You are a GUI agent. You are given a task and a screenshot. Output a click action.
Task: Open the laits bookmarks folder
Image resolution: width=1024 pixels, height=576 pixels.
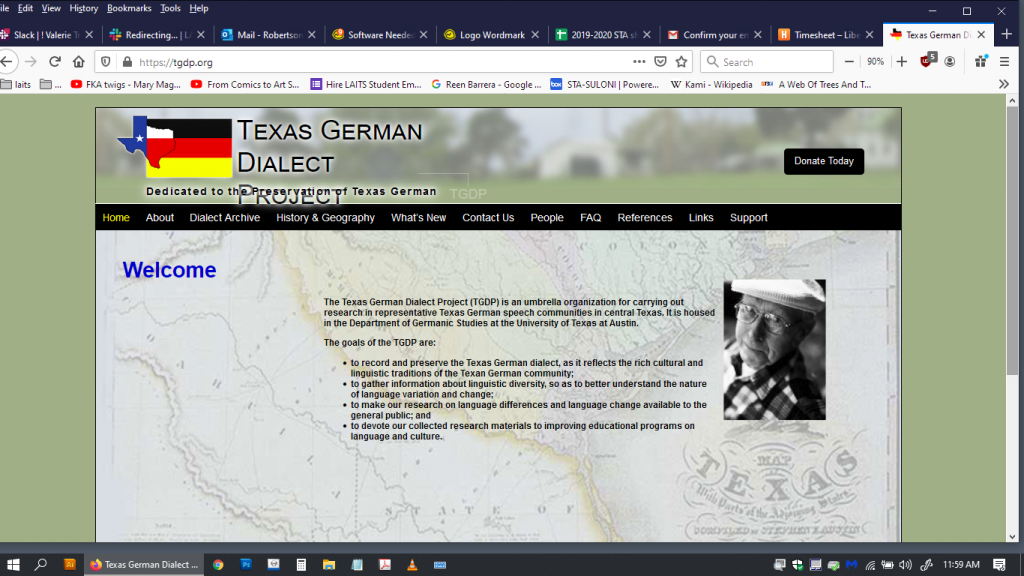tap(16, 84)
